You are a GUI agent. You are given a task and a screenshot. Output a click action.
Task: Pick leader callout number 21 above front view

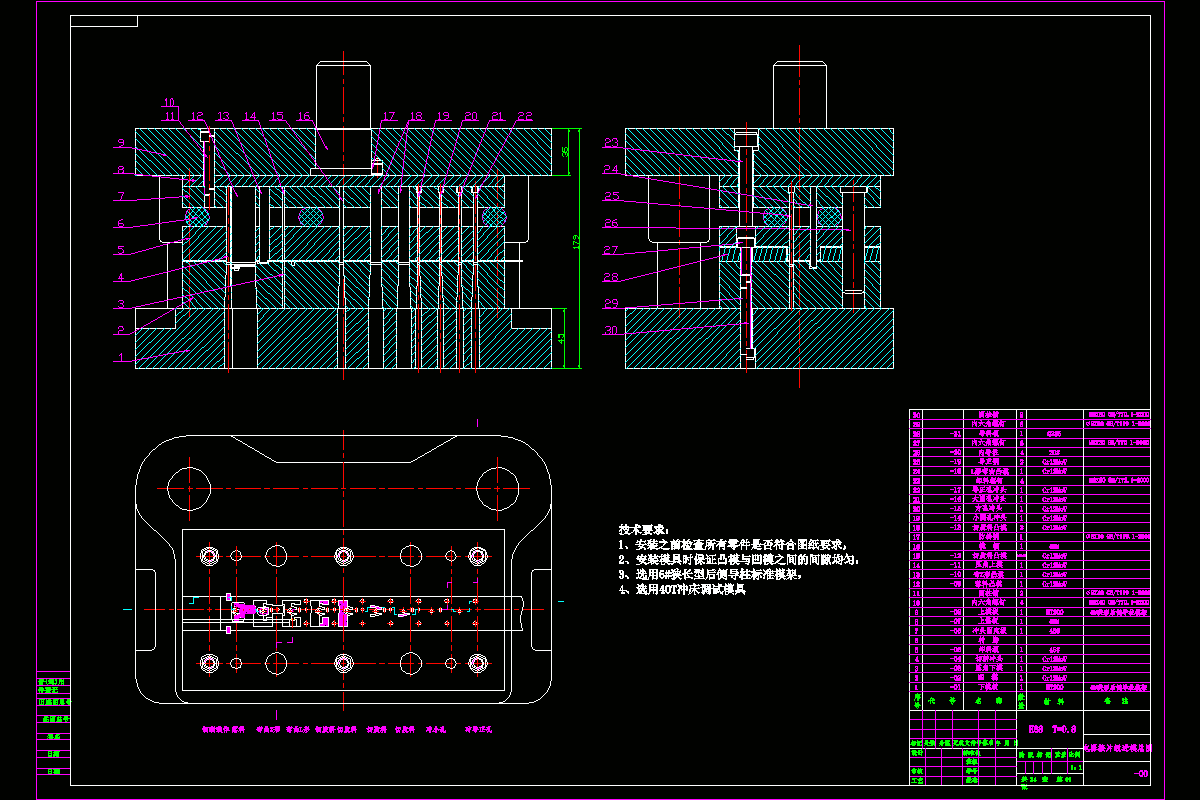coord(497,117)
